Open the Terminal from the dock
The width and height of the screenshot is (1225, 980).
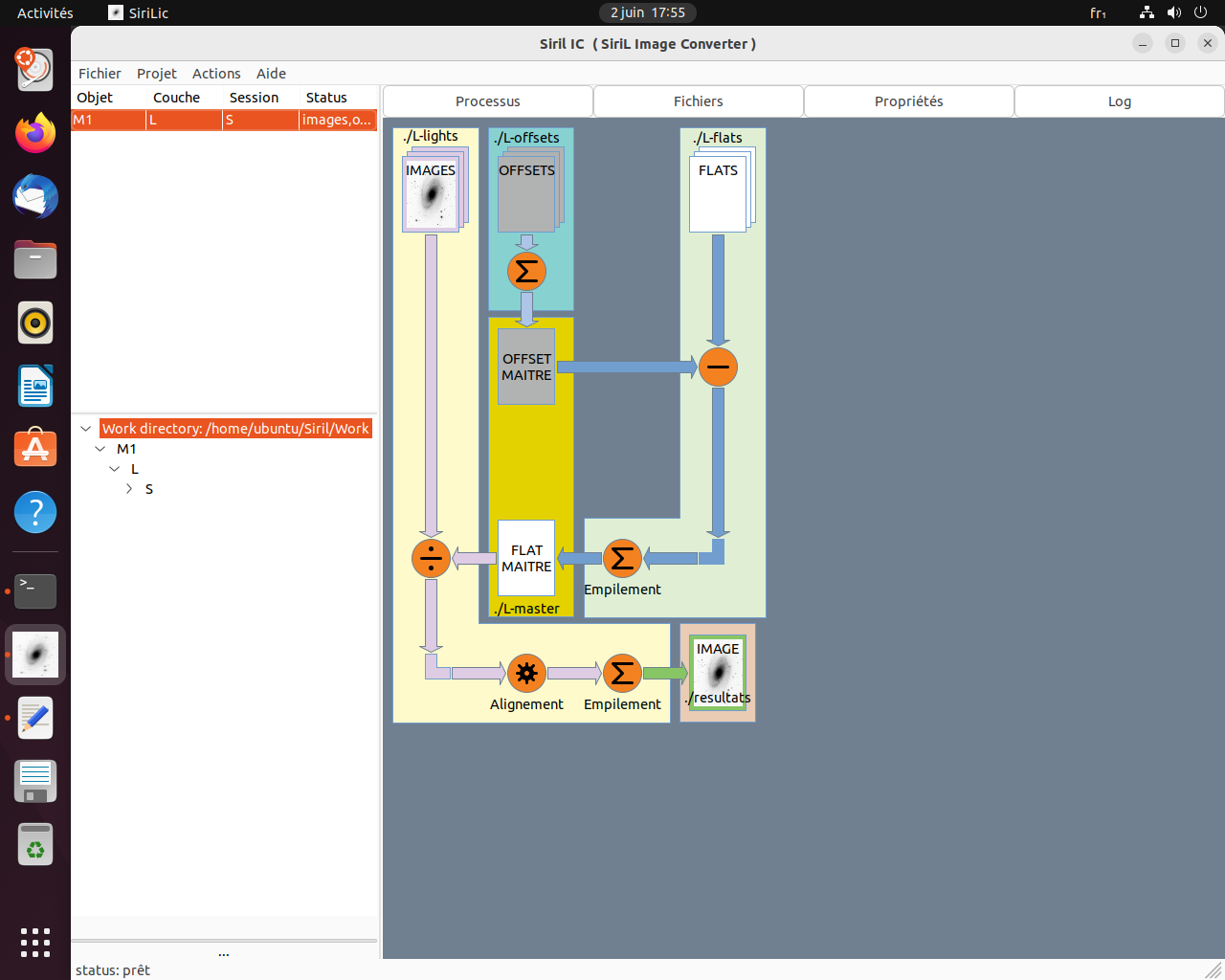point(35,591)
